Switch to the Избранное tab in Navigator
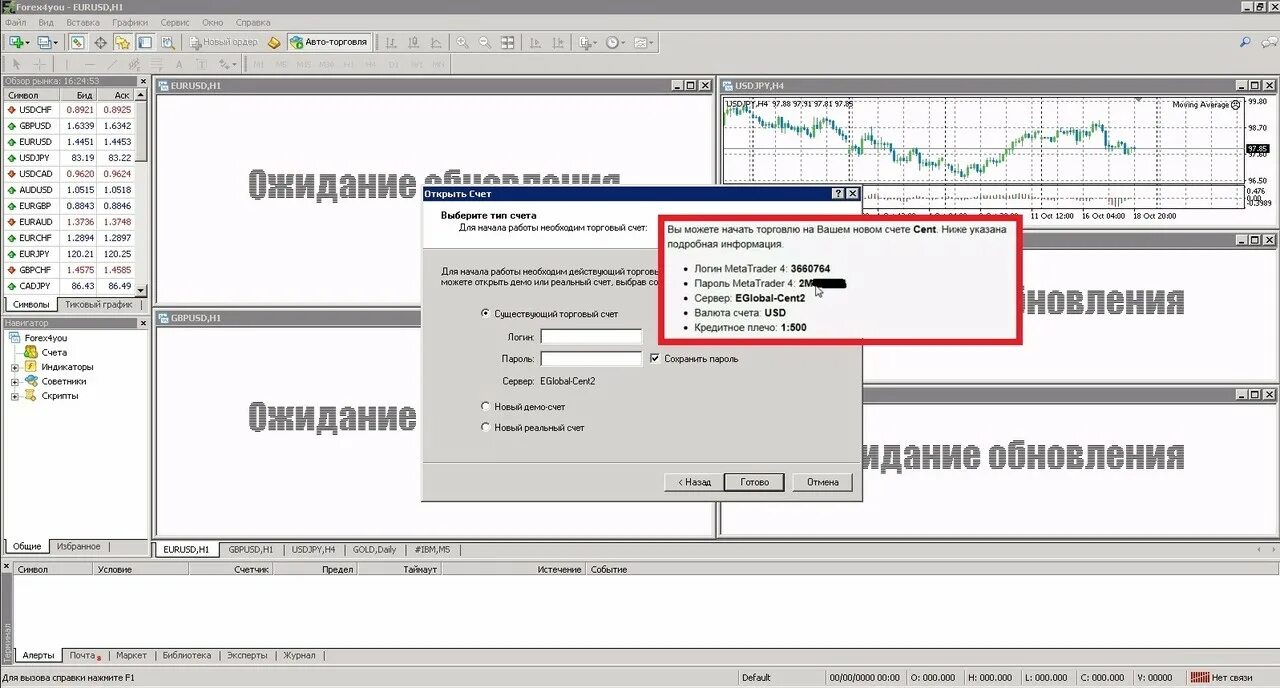This screenshot has width=1280, height=688. pos(78,546)
